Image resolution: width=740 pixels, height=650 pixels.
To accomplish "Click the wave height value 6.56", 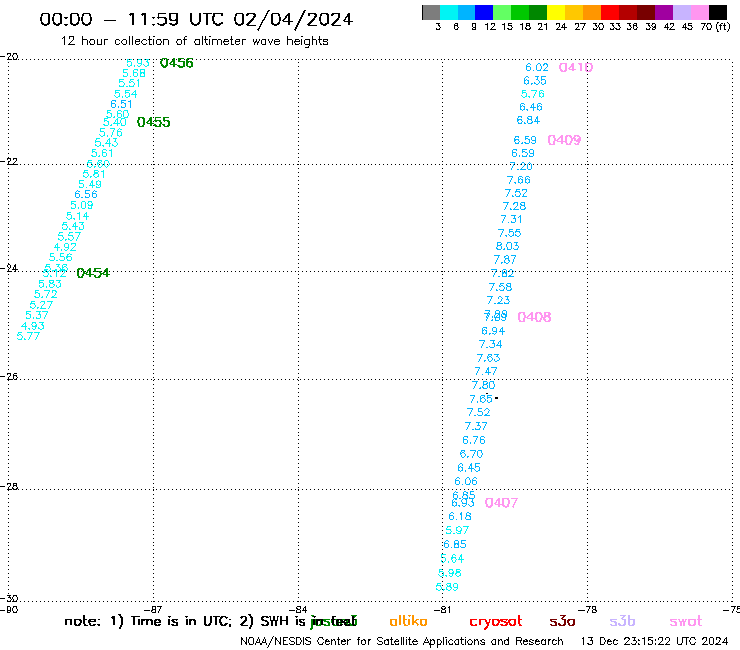I will pyautogui.click(x=86, y=194).
